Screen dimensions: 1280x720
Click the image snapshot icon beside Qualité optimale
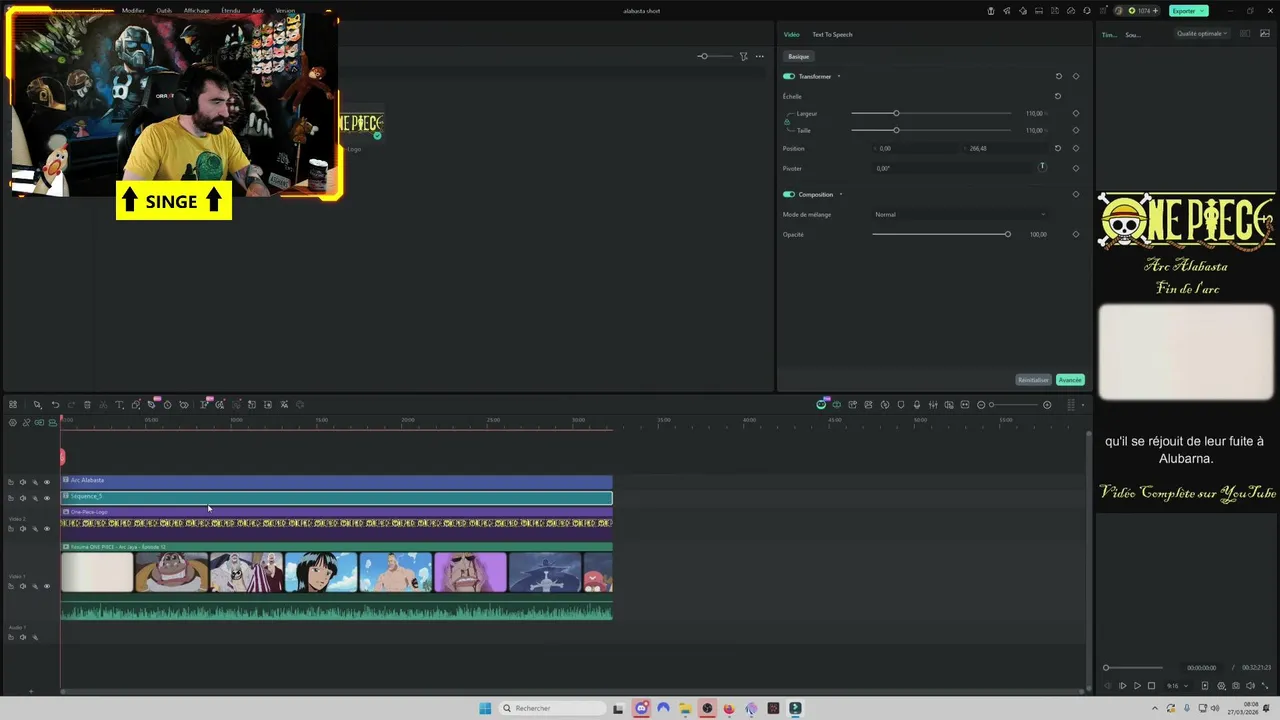point(1265,34)
